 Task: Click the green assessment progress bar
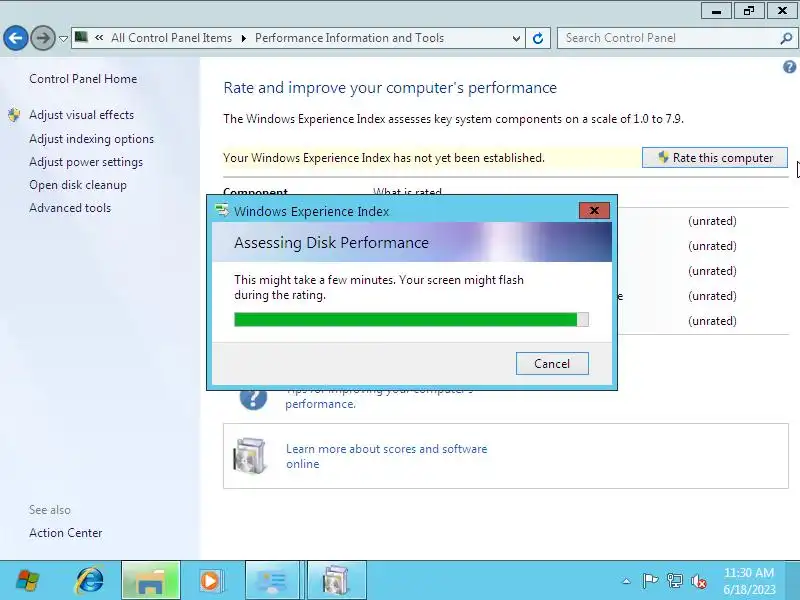pyautogui.click(x=411, y=320)
